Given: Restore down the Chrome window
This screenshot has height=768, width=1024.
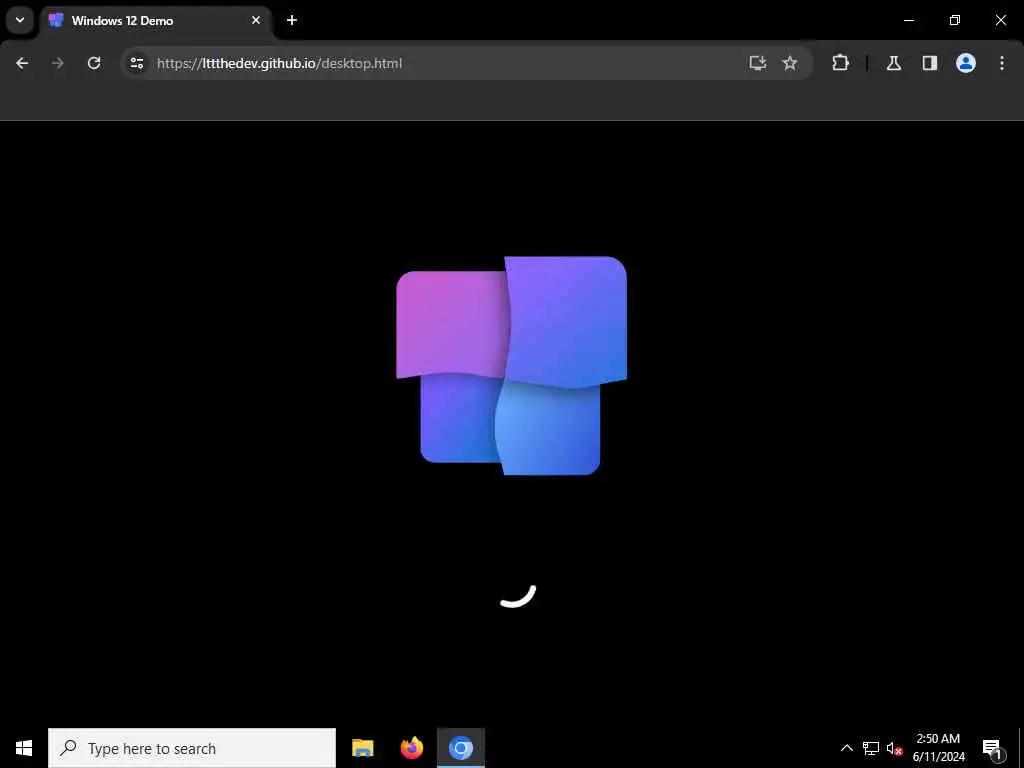Looking at the screenshot, I should click(955, 20).
